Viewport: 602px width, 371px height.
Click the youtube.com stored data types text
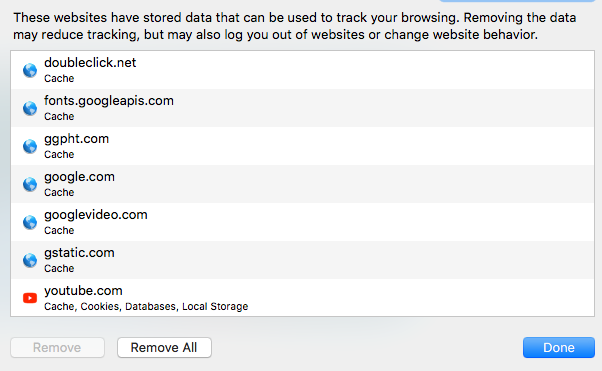(x=146, y=306)
